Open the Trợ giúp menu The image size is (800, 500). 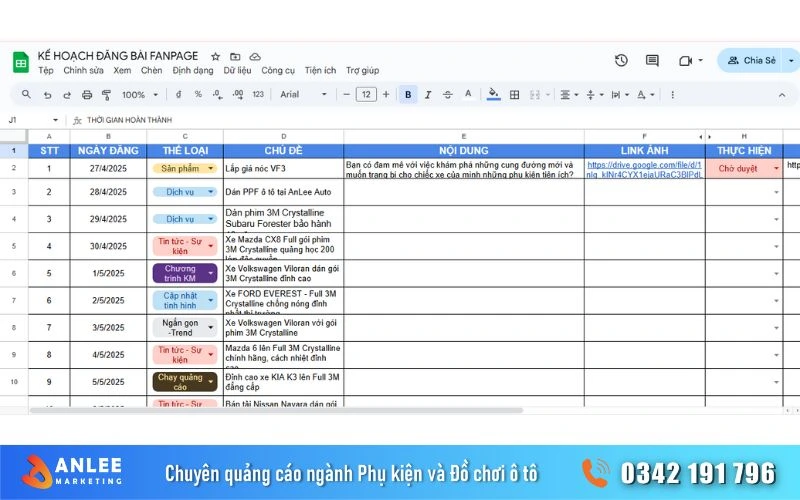(x=362, y=70)
